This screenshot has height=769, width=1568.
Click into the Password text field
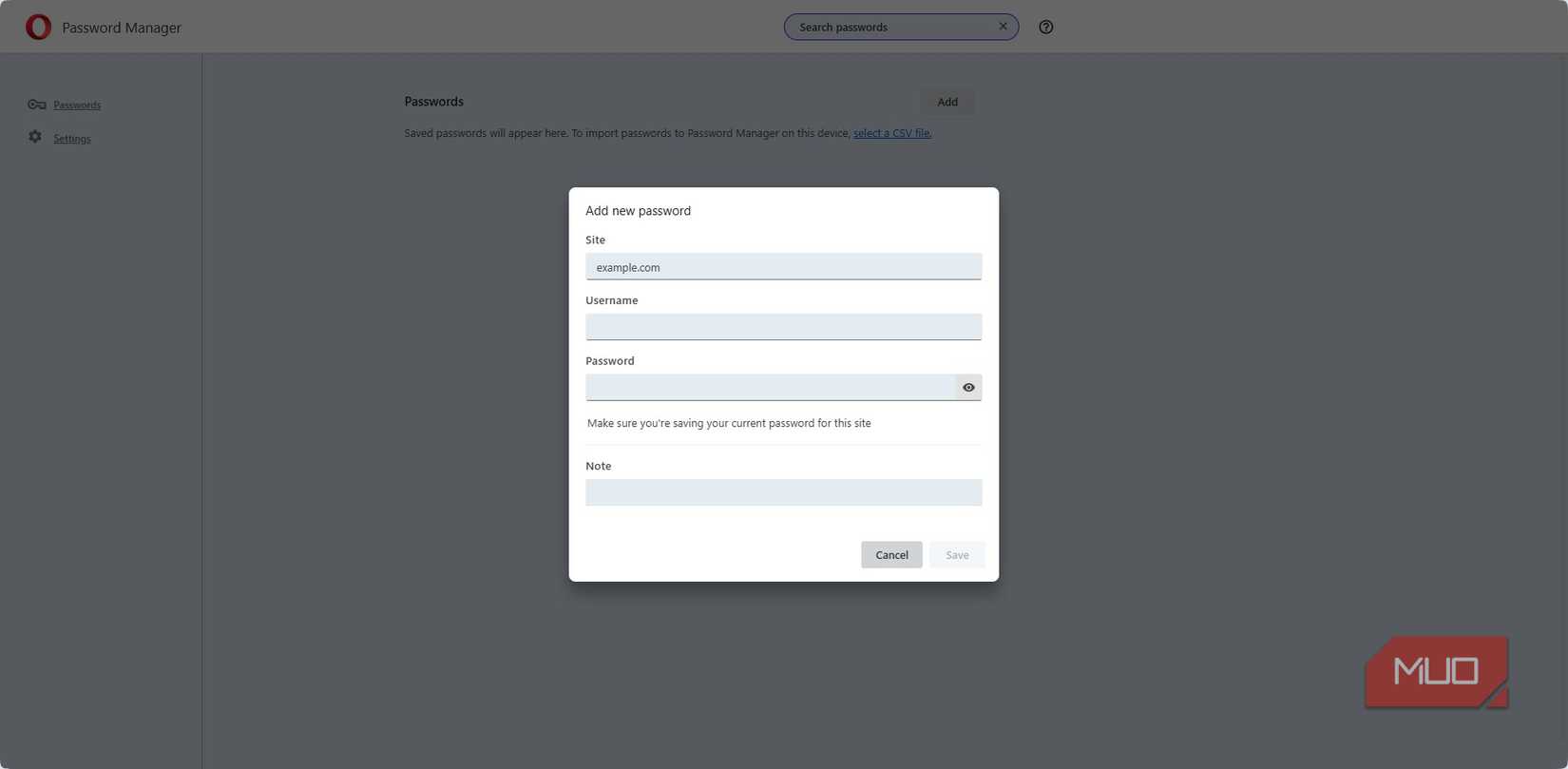coord(770,387)
